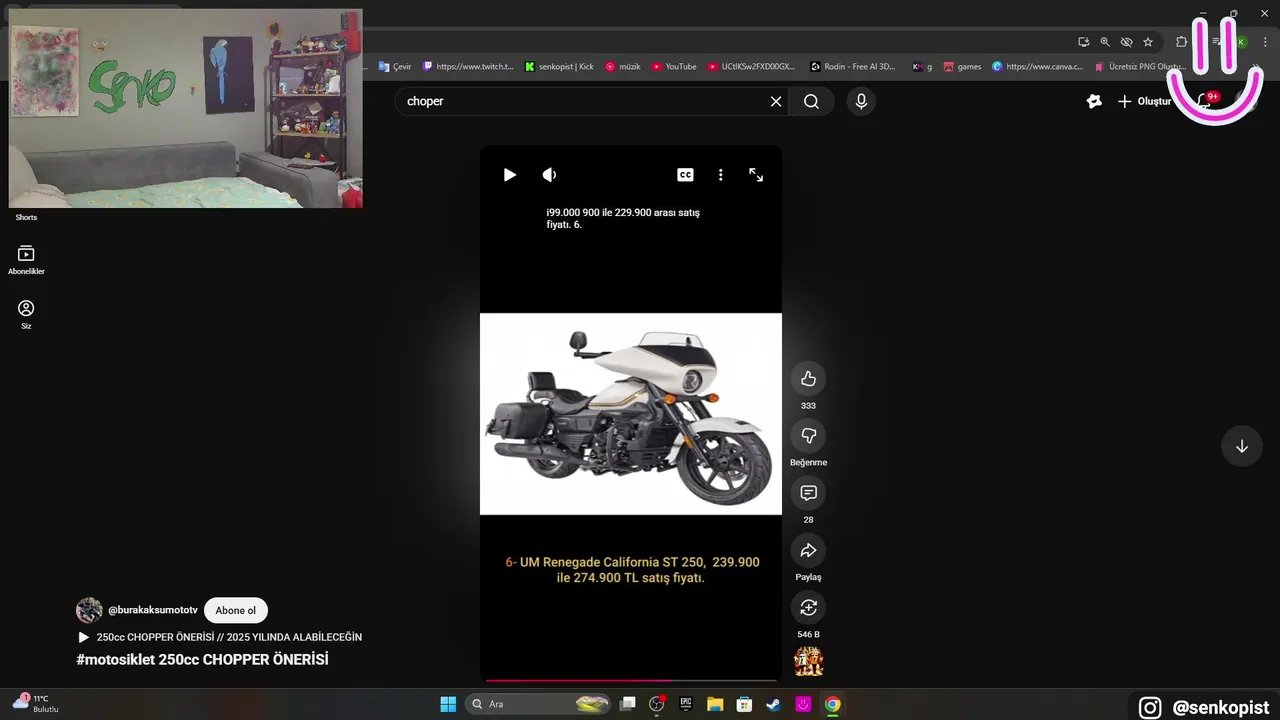
Task: Click the crossed-eye icon in address bar
Action: 1126,42
